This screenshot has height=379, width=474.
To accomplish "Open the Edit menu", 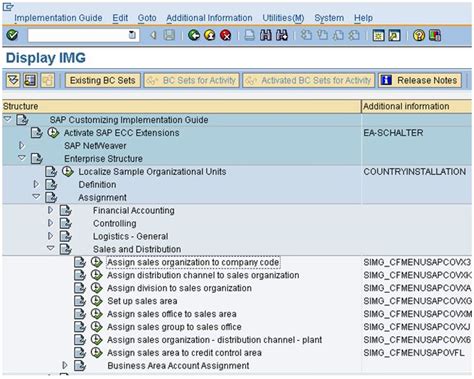I will click(x=120, y=18).
